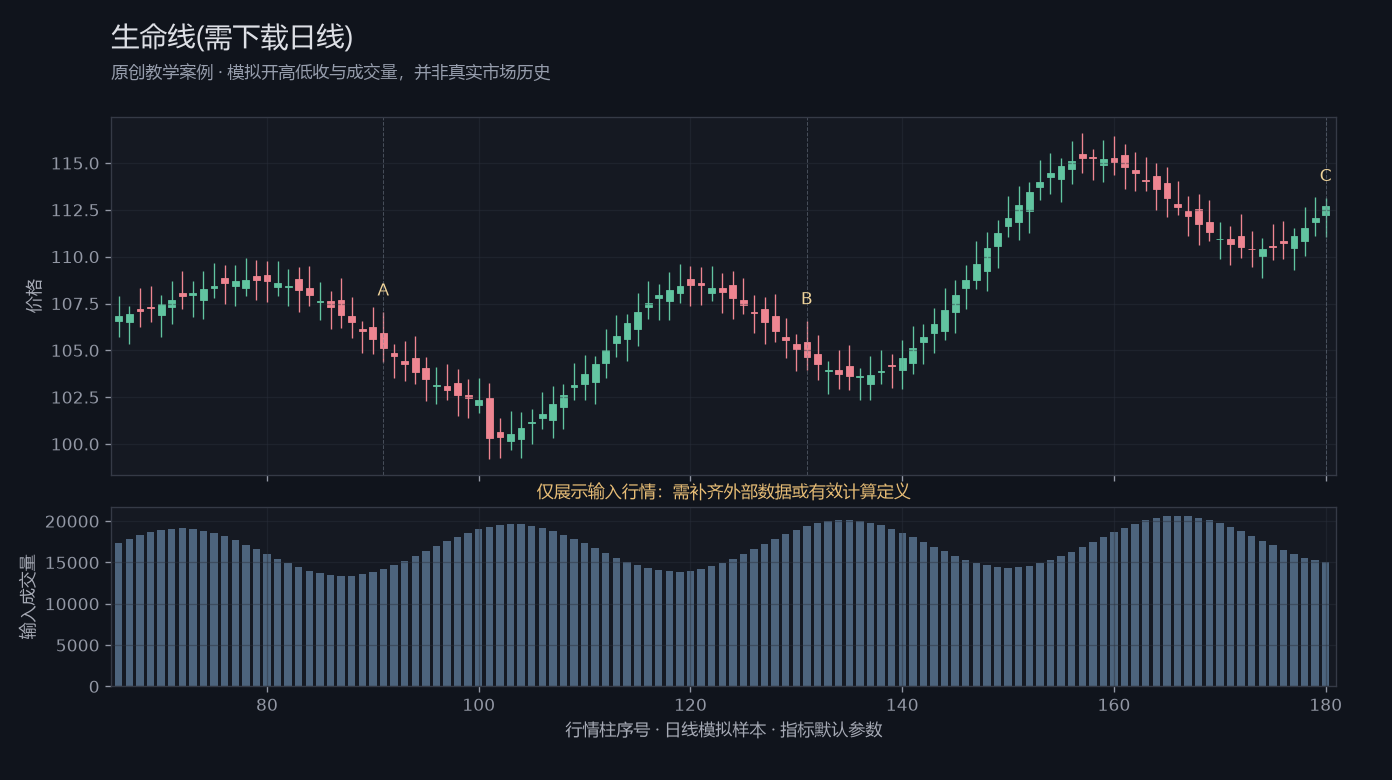Click the 180 tick on the bar index axis
The width and height of the screenshot is (1392, 780).
coord(1326,705)
